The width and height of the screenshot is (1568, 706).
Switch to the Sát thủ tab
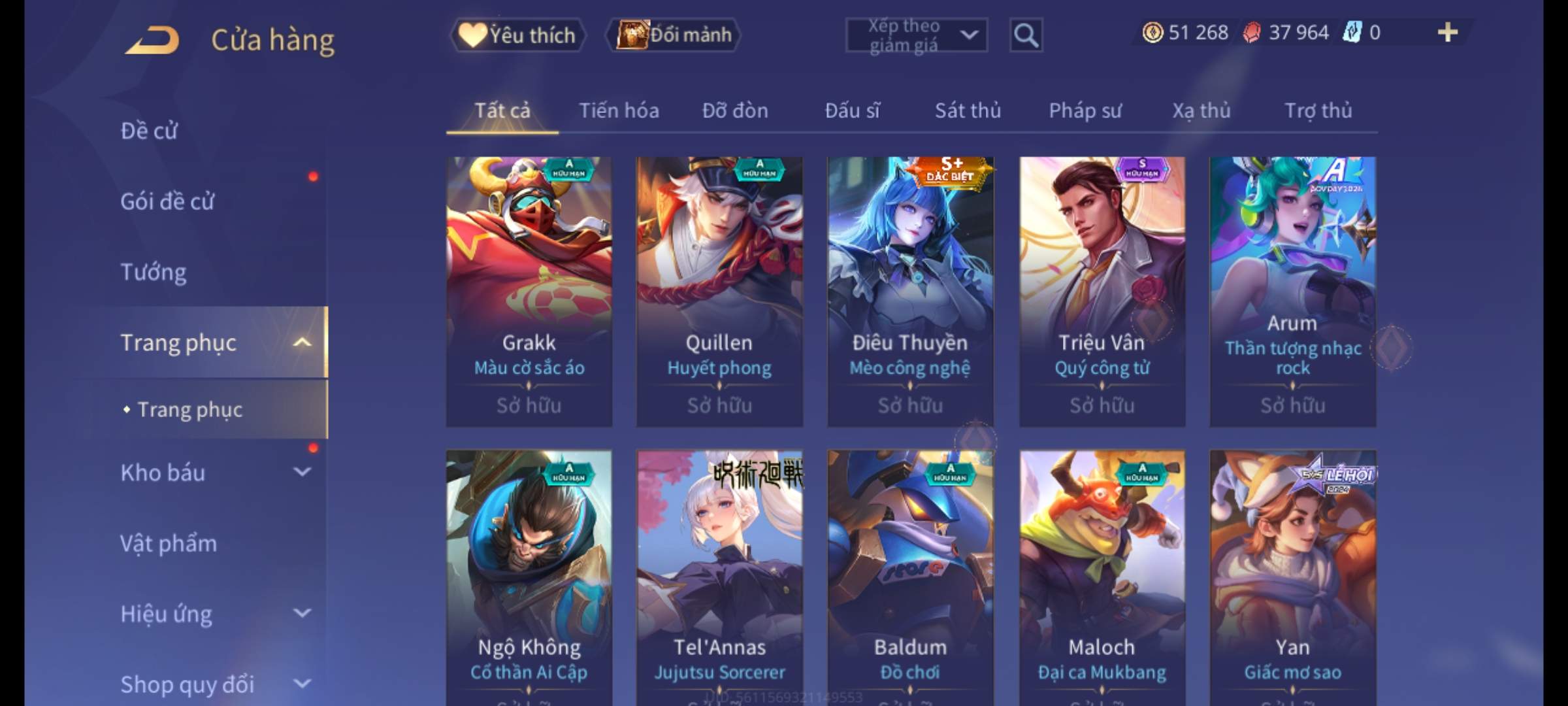point(968,110)
